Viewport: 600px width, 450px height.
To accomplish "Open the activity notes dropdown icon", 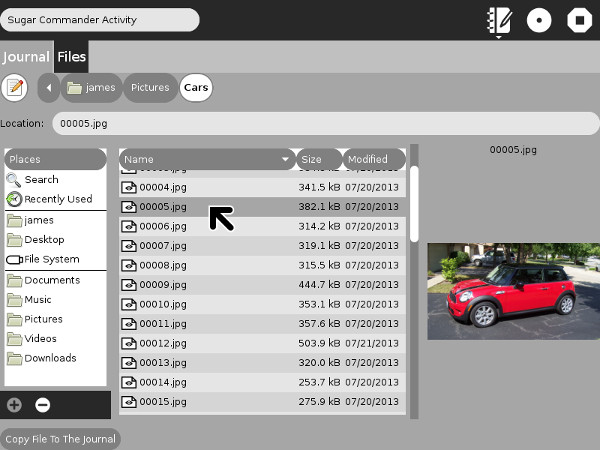I will click(498, 21).
